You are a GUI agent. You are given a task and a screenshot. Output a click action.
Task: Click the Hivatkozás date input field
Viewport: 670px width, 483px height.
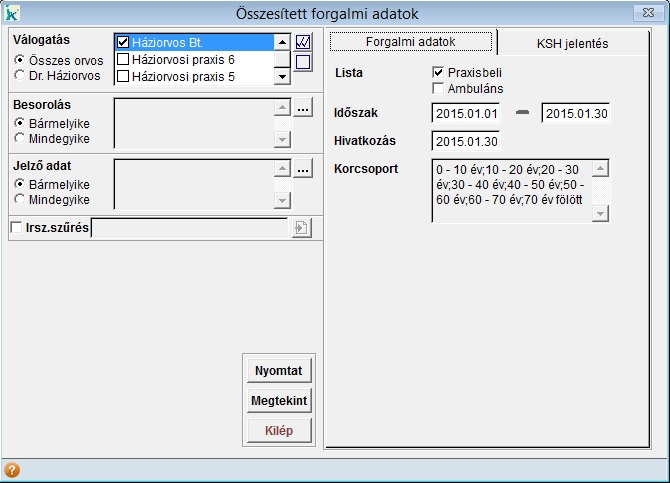(x=465, y=141)
